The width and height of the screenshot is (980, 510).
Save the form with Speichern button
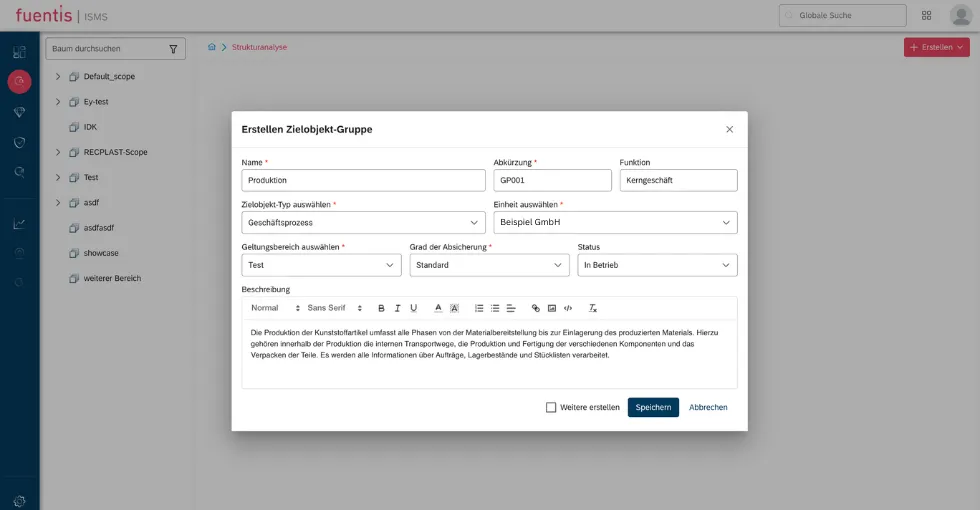[x=653, y=408]
